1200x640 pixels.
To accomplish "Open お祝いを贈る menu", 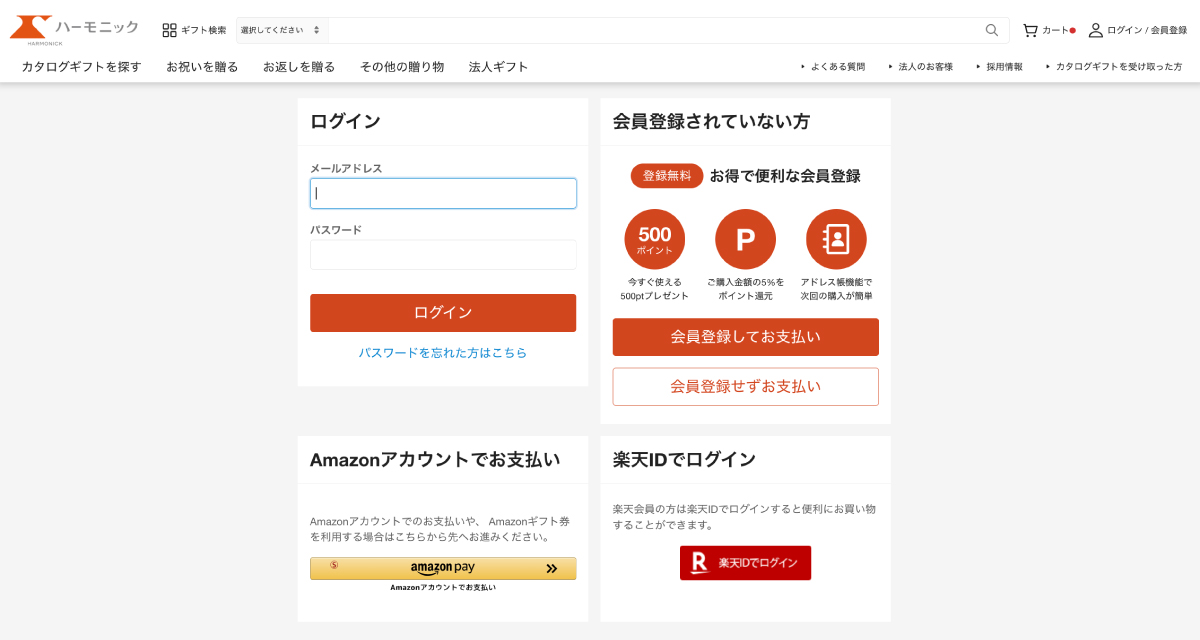I will pos(202,67).
